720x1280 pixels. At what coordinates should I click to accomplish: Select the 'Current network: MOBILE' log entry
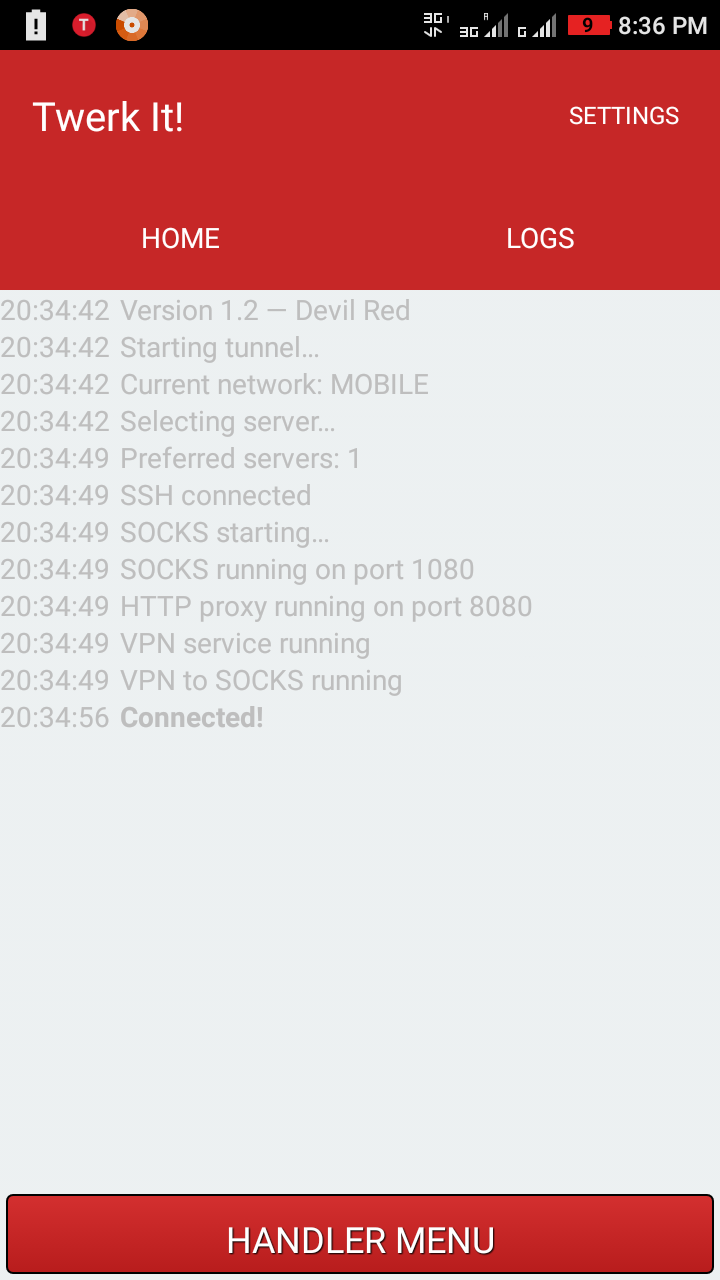point(214,384)
